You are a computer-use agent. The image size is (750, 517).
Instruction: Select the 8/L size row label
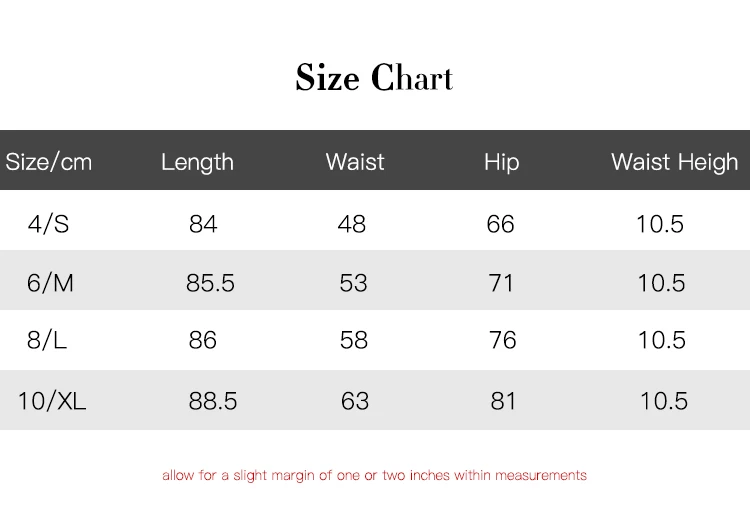47,341
